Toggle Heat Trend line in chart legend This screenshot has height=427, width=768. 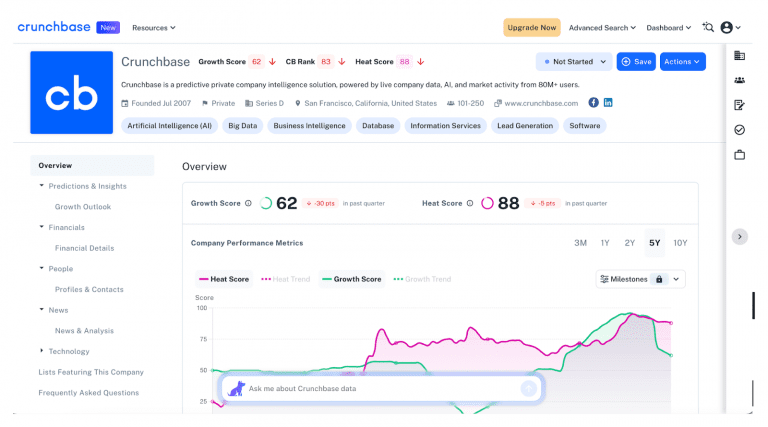point(286,279)
